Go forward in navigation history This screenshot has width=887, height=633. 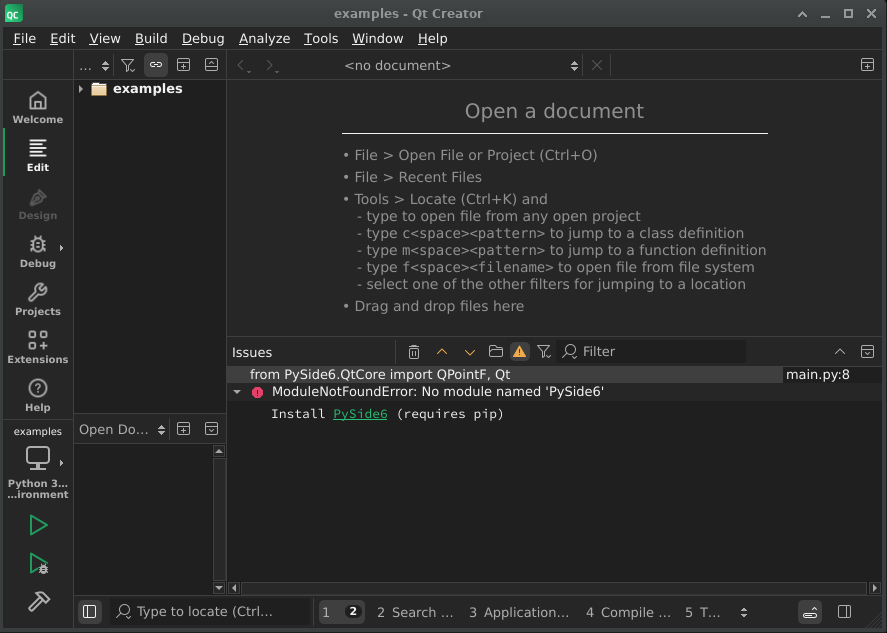(272, 66)
